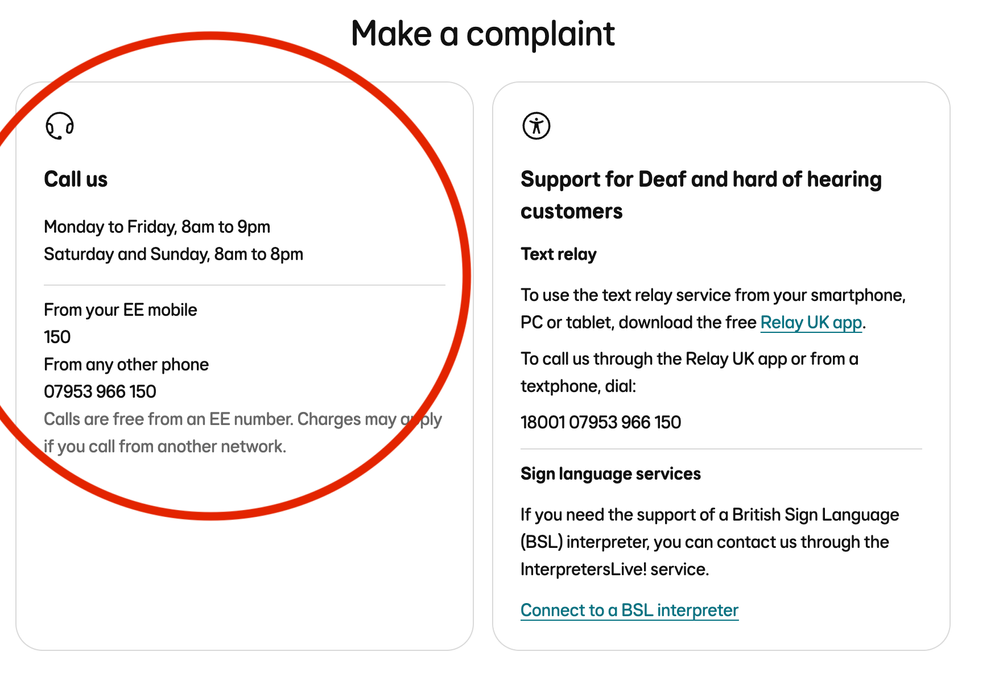This screenshot has width=999, height=676.
Task: Follow the Connect to a BSL interpreter link
Action: (x=629, y=610)
